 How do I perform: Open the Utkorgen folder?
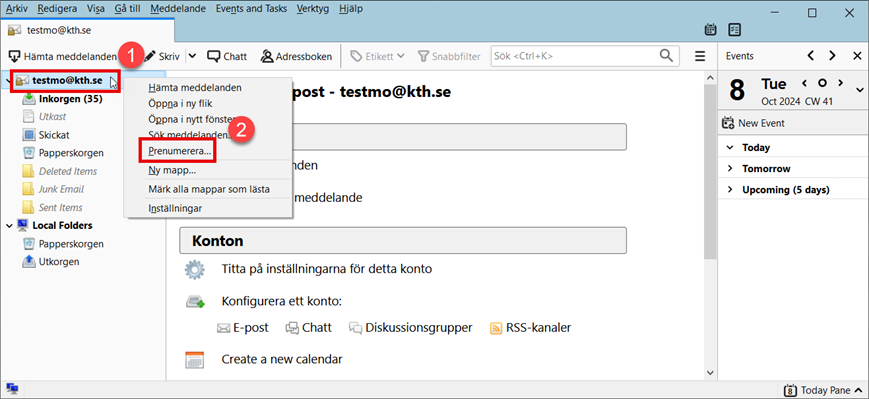click(x=59, y=262)
